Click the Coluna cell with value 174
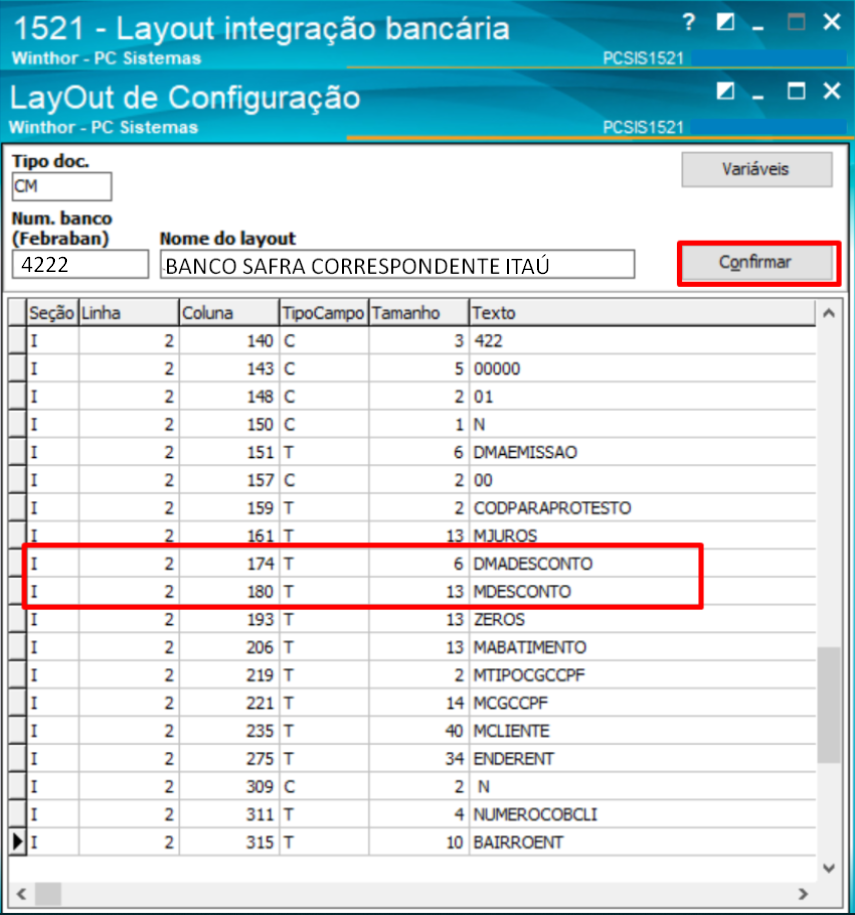The height and width of the screenshot is (915, 855). (229, 564)
